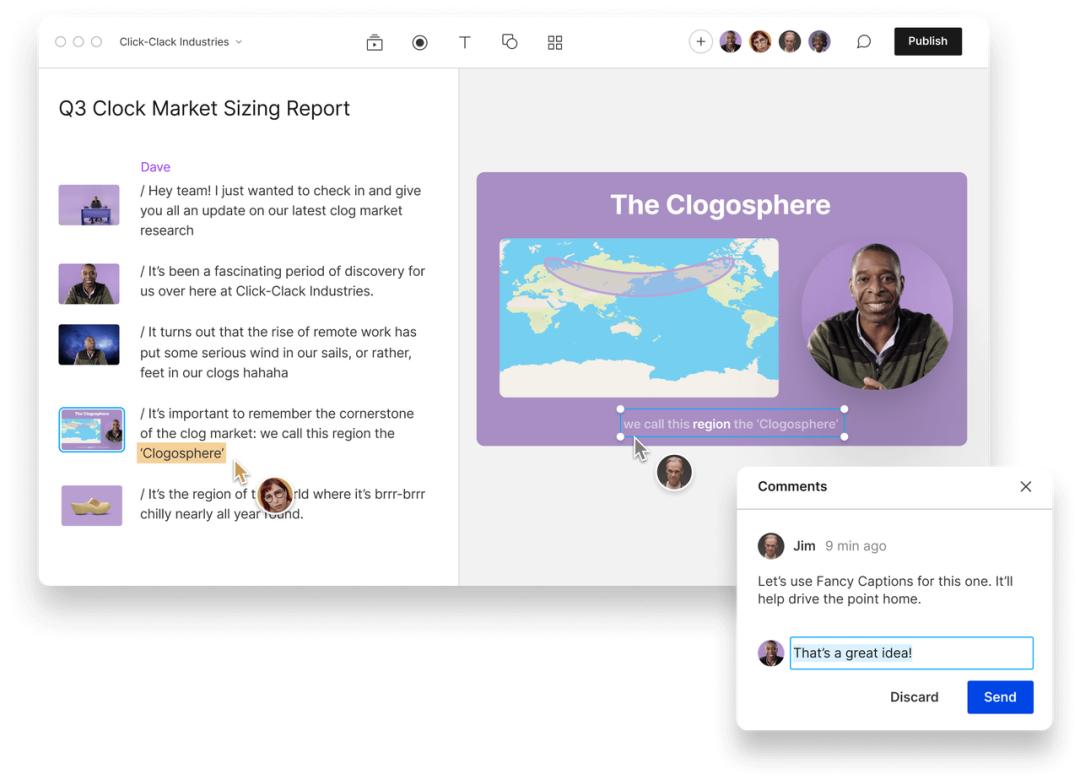Select the Clogosphere map scene thumbnail
Screen dimensions: 1080x780
tap(92, 430)
